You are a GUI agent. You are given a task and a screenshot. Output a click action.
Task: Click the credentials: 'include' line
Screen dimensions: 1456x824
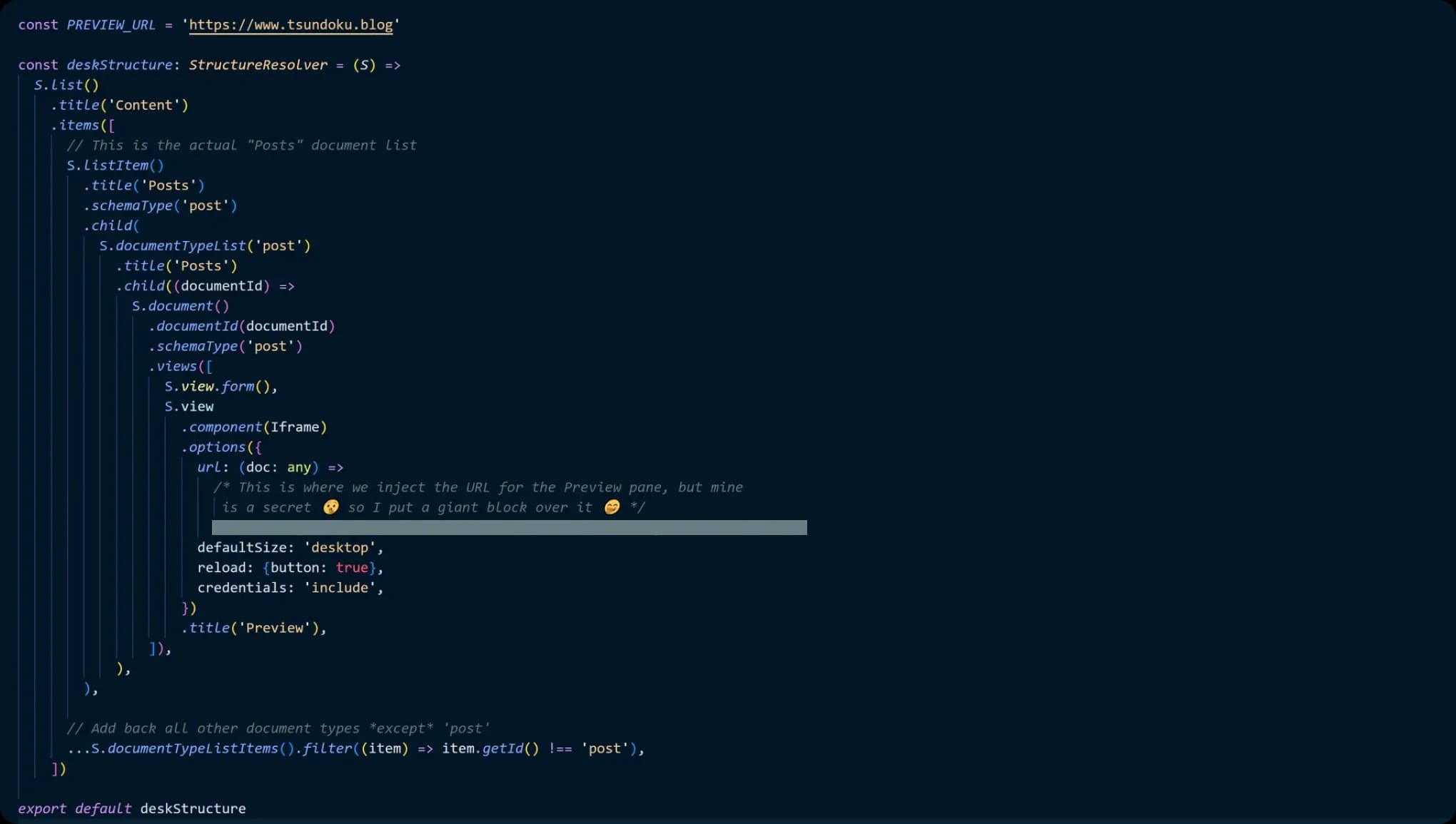click(290, 587)
